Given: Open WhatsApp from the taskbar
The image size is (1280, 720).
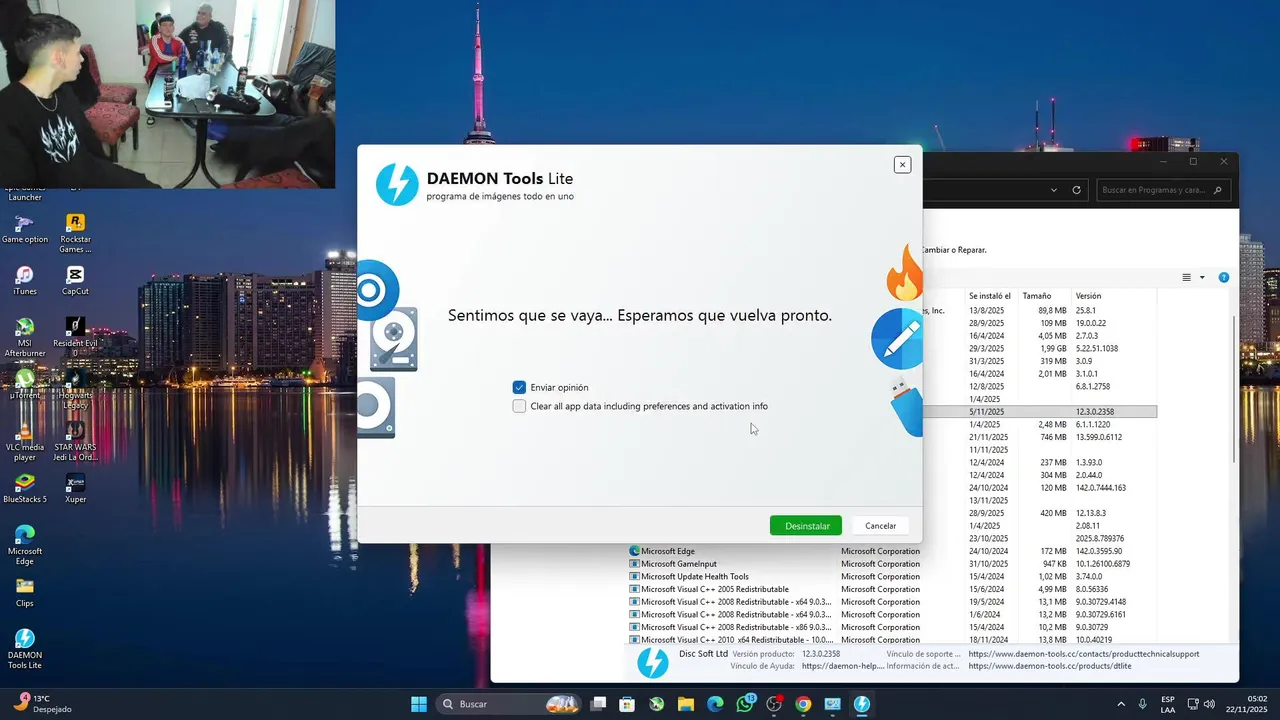Looking at the screenshot, I should pos(745,704).
